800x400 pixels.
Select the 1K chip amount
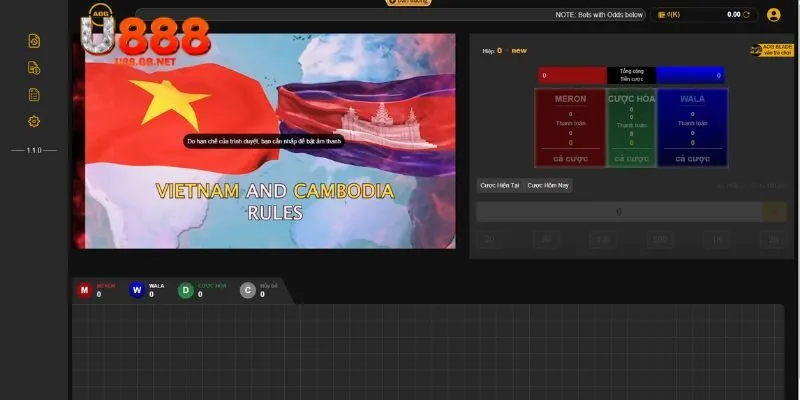717,239
